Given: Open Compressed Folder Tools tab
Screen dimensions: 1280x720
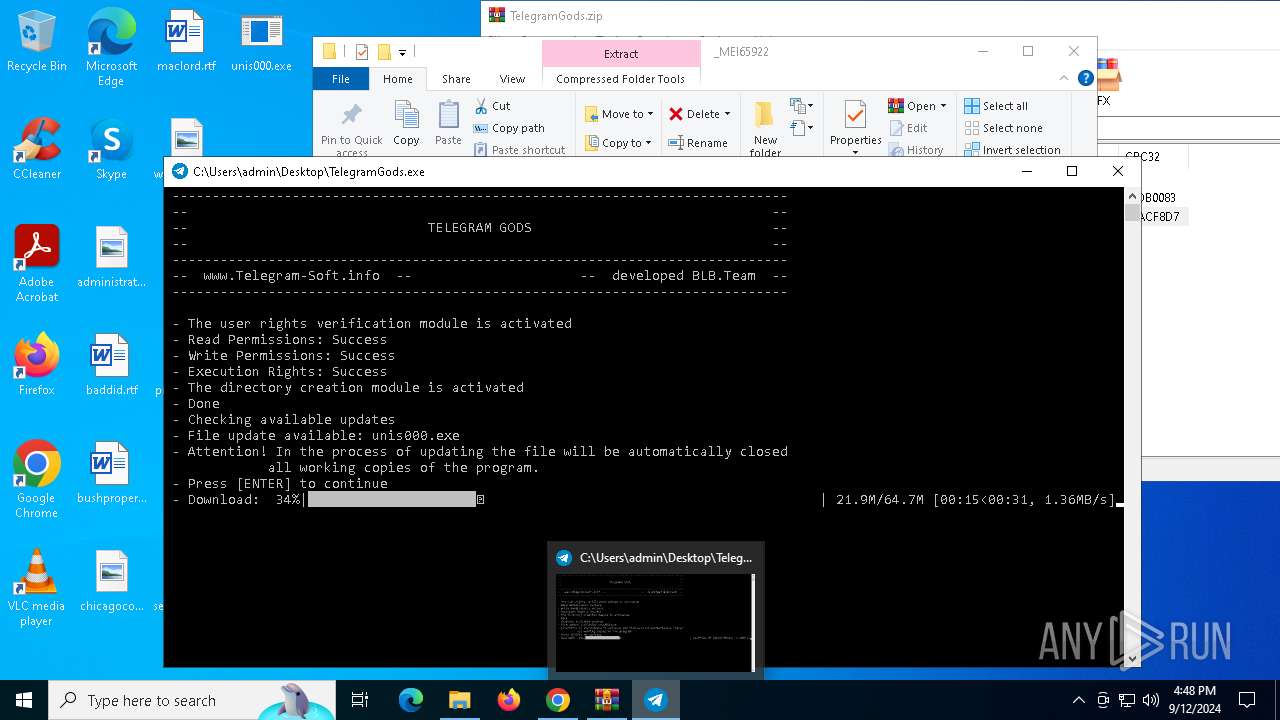Looking at the screenshot, I should point(621,79).
